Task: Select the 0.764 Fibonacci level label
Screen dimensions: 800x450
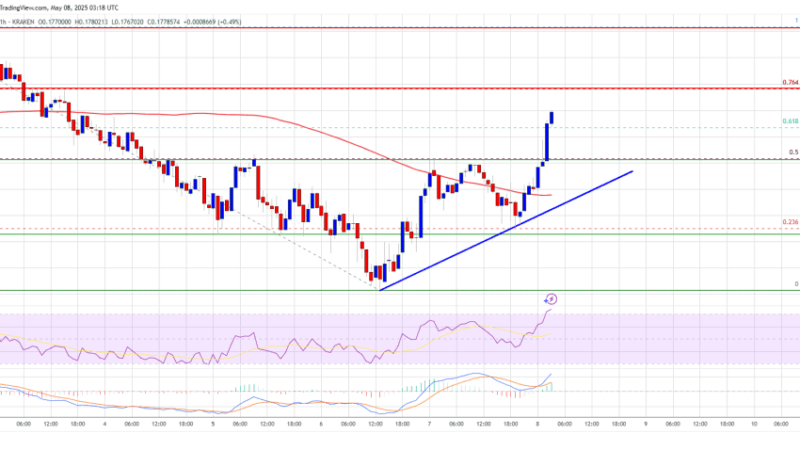Action: click(x=790, y=83)
